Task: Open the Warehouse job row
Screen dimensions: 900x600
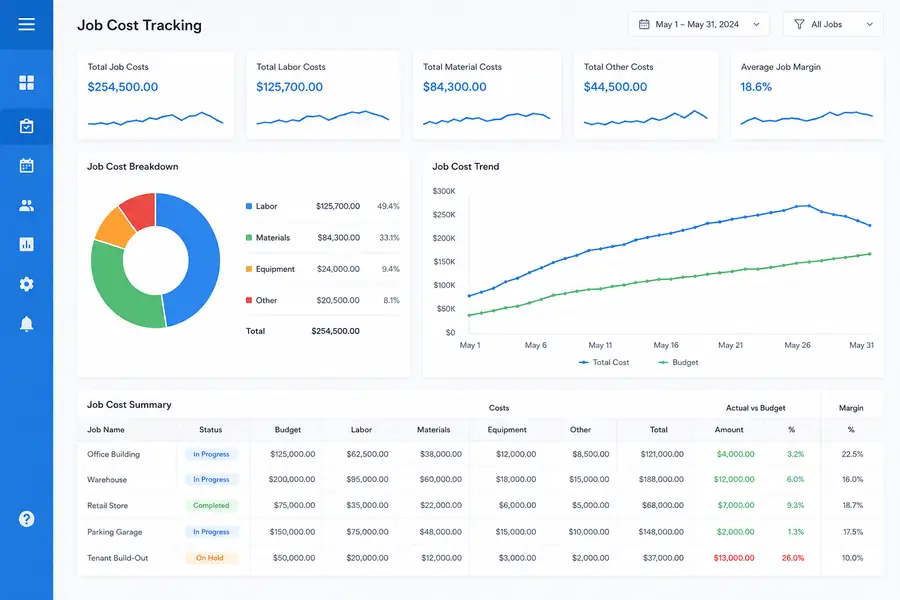Action: click(x=480, y=479)
